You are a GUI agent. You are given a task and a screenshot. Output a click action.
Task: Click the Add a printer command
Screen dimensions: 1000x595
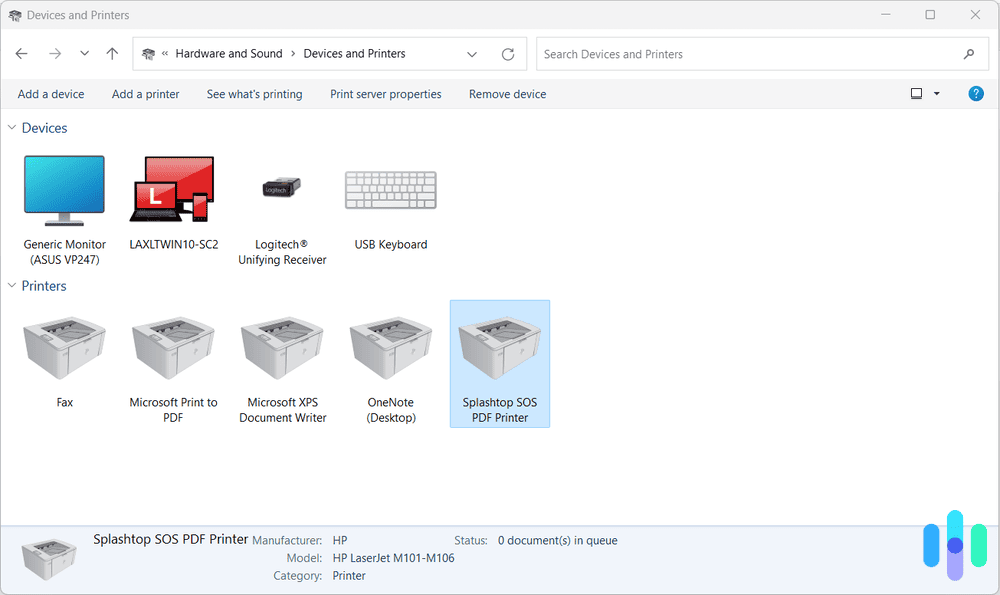pos(146,93)
